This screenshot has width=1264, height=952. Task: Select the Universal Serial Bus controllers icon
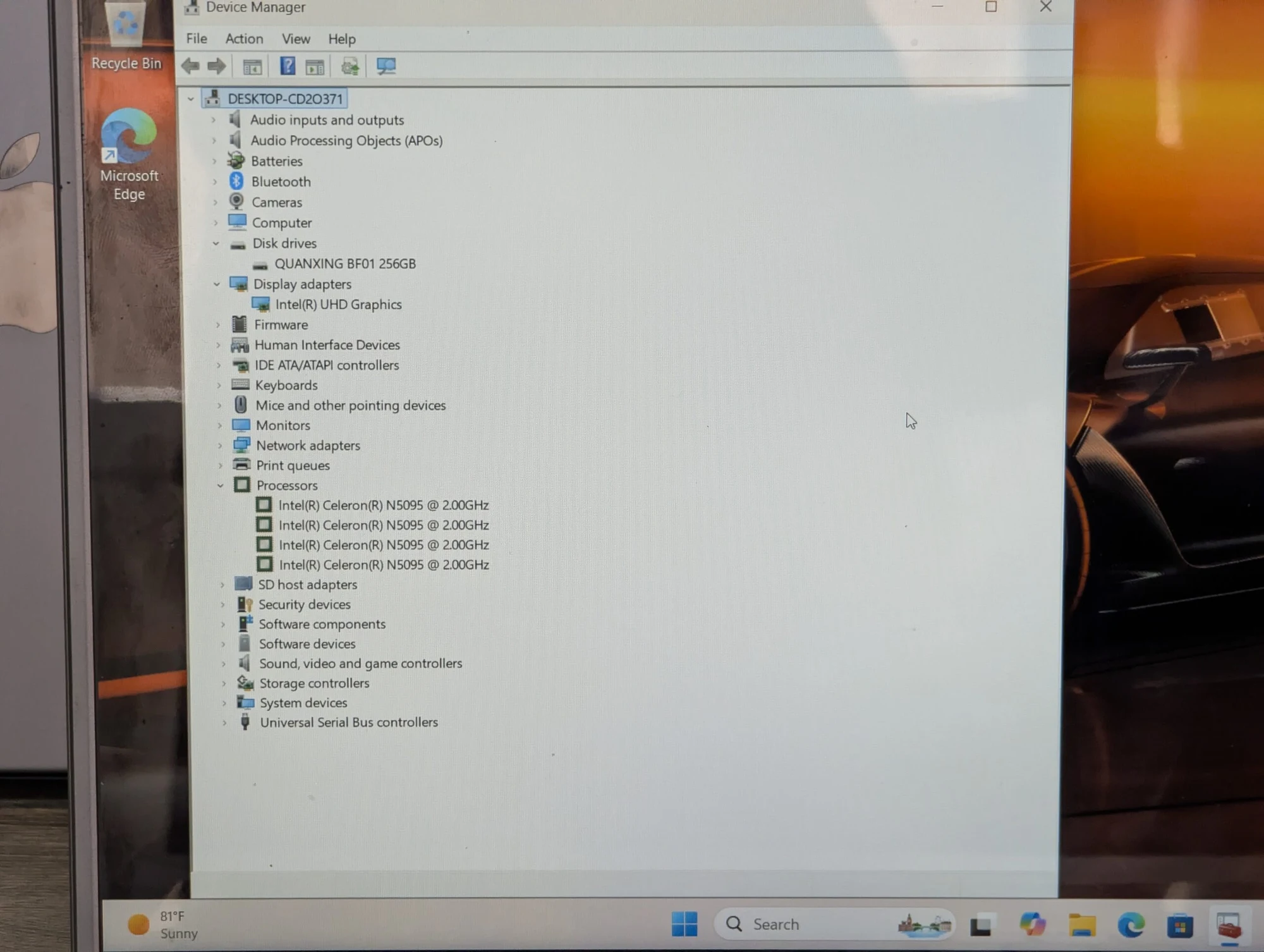click(x=245, y=722)
